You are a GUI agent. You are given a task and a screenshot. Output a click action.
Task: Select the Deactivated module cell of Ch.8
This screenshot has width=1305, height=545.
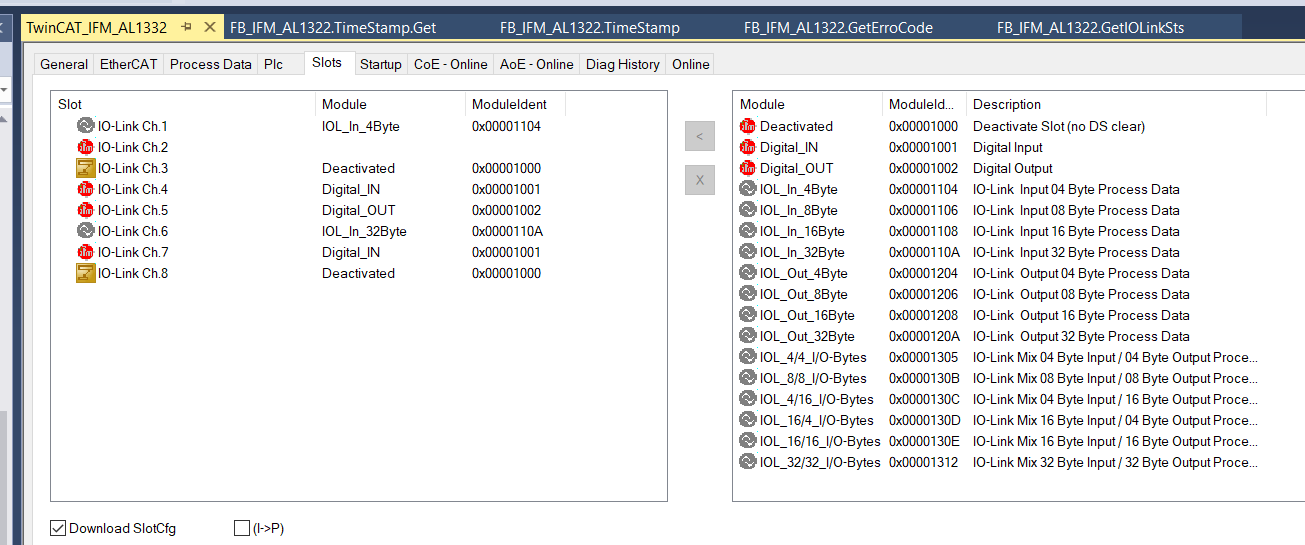pos(358,273)
